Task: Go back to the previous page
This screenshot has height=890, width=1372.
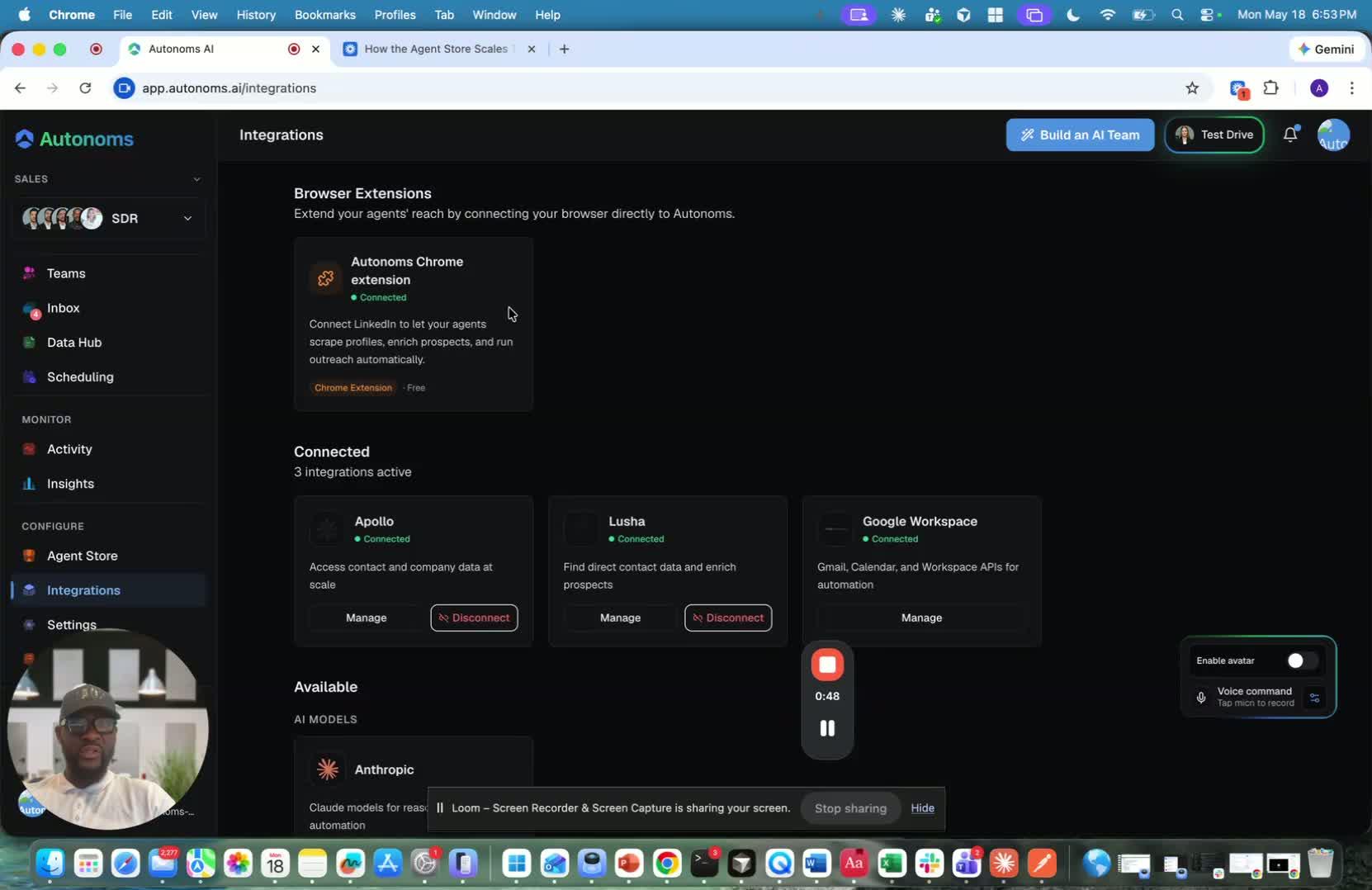Action: pyautogui.click(x=20, y=88)
